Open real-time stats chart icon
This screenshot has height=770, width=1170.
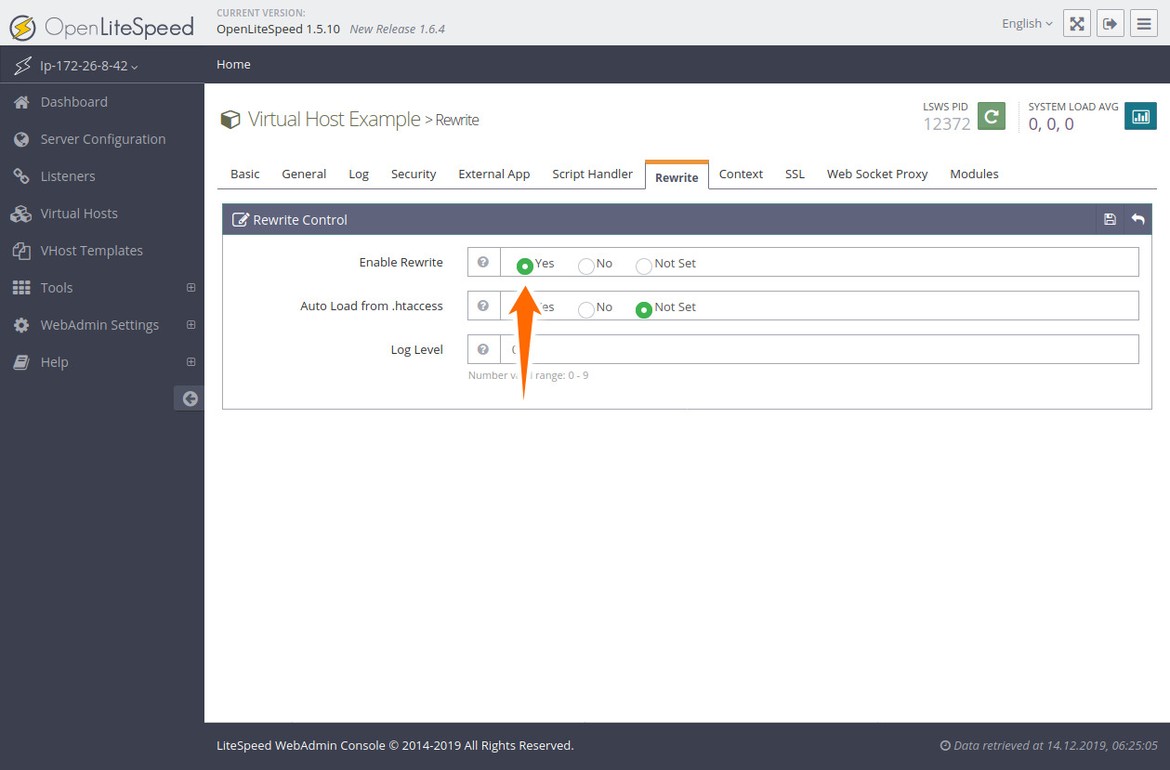[1140, 116]
